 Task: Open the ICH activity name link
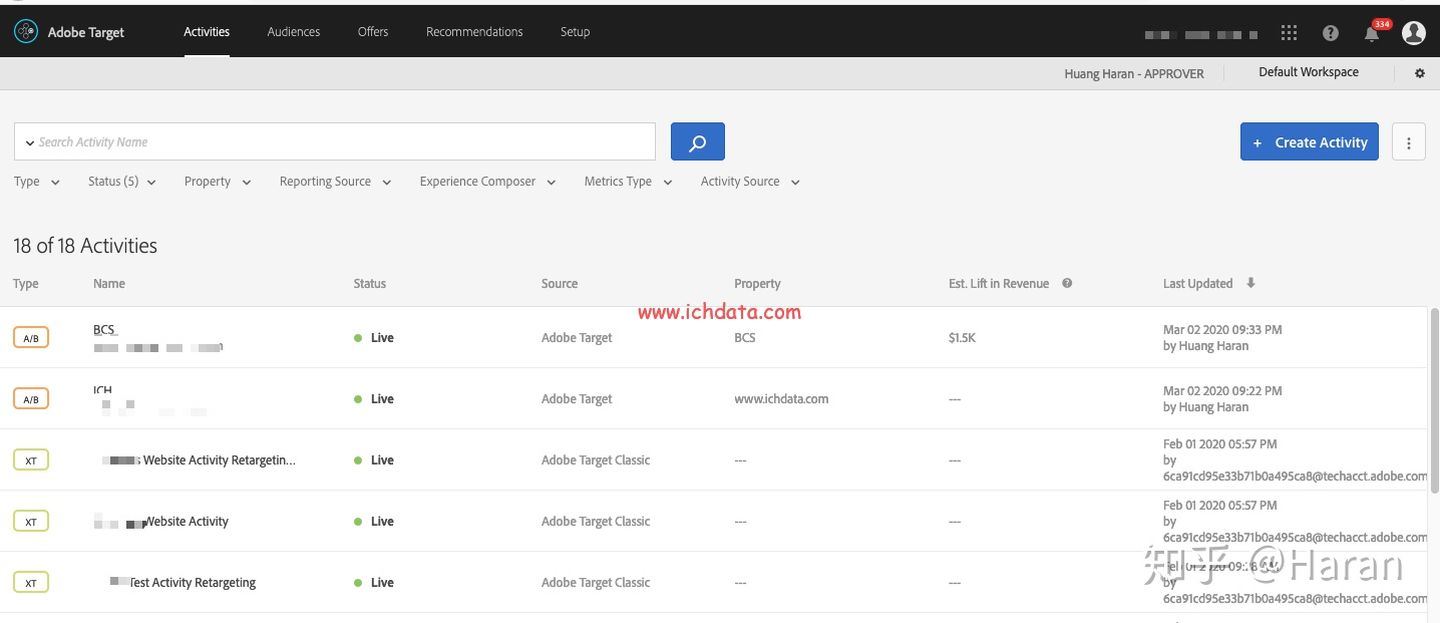pyautogui.click(x=103, y=391)
